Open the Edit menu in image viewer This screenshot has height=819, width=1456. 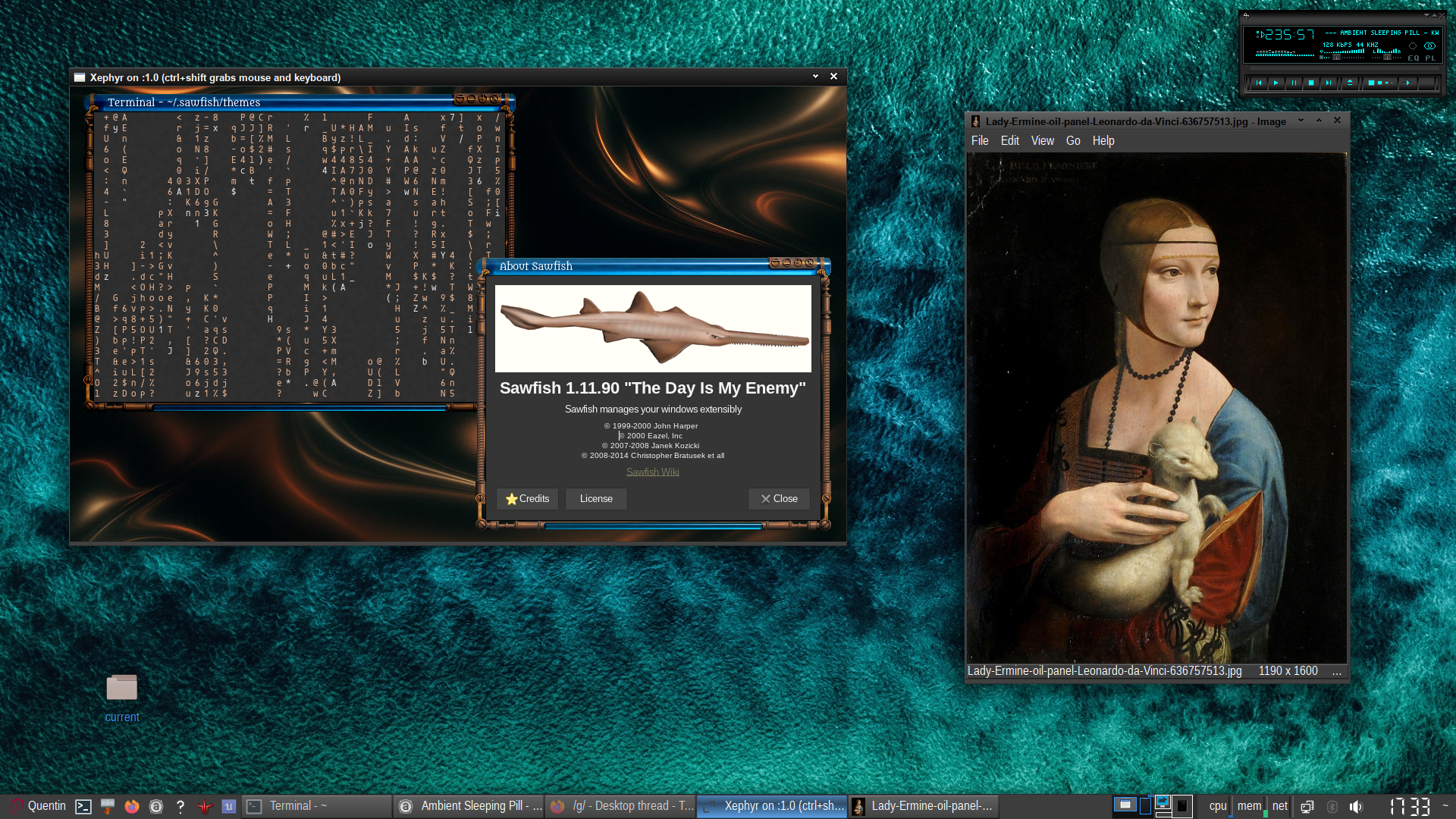pos(1010,141)
